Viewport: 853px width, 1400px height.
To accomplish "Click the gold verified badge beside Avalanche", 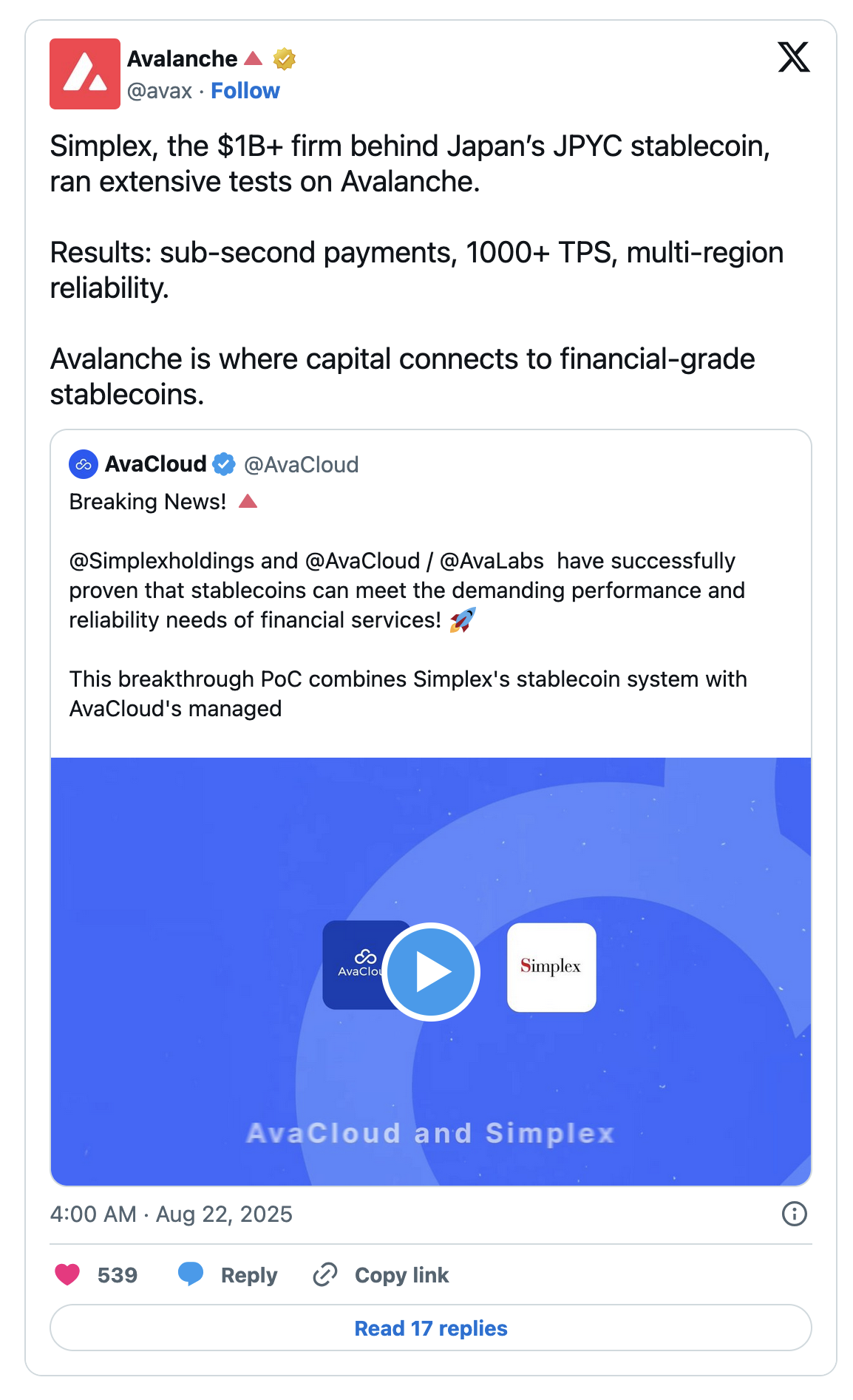I will click(x=285, y=58).
